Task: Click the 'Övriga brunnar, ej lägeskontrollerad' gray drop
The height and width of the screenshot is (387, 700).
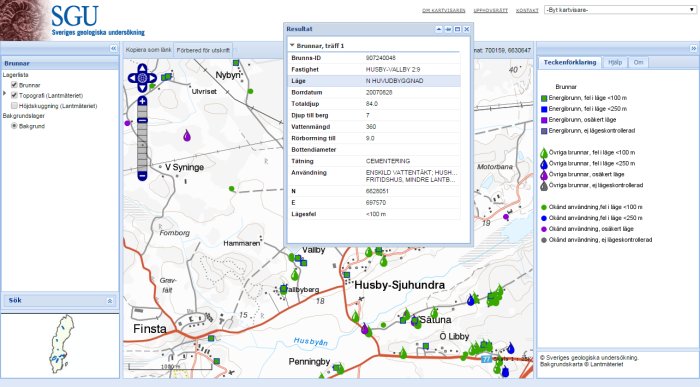Action: [x=544, y=186]
